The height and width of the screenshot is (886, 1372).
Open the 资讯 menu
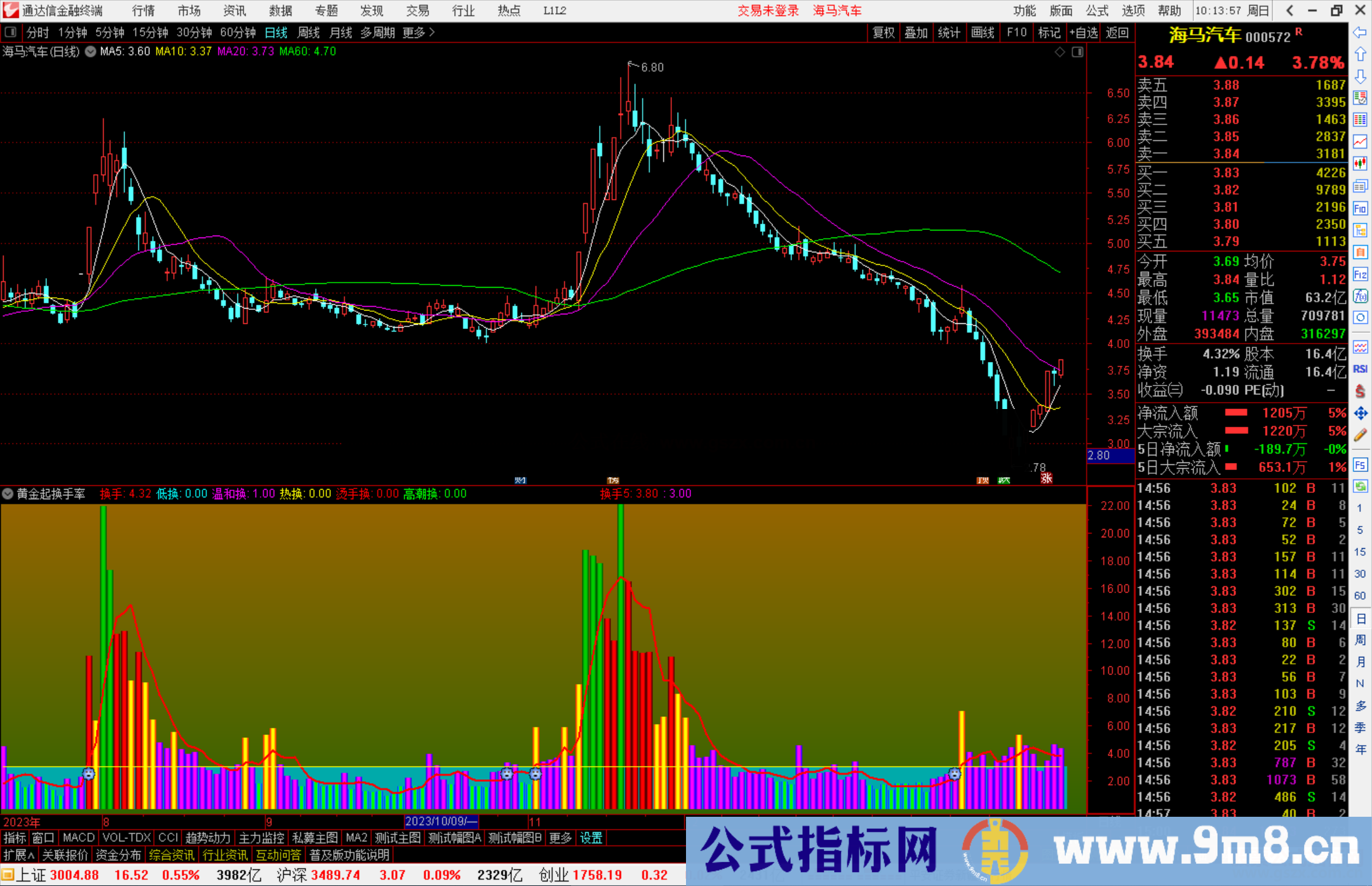(235, 11)
